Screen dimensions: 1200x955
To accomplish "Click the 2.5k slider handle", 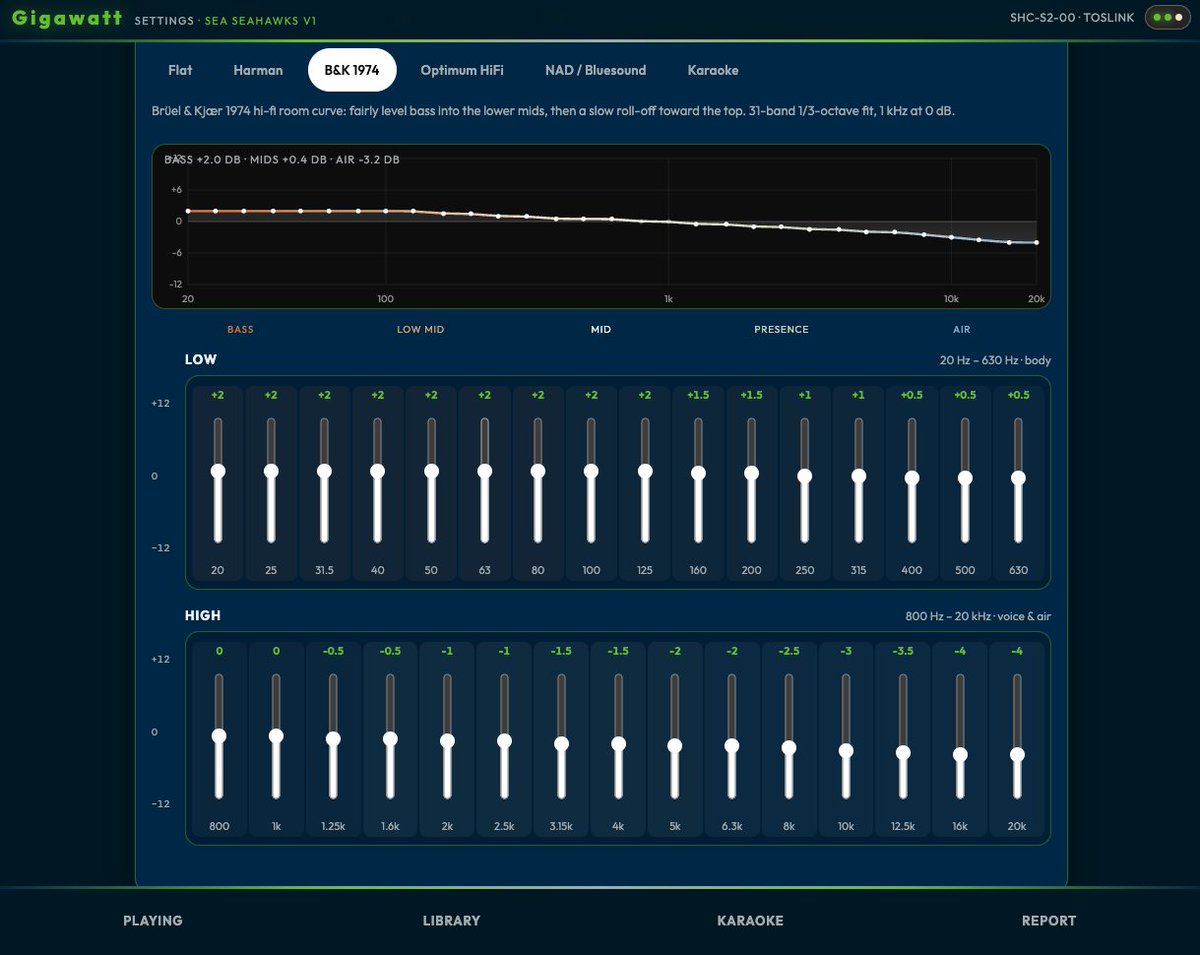I will [504, 741].
